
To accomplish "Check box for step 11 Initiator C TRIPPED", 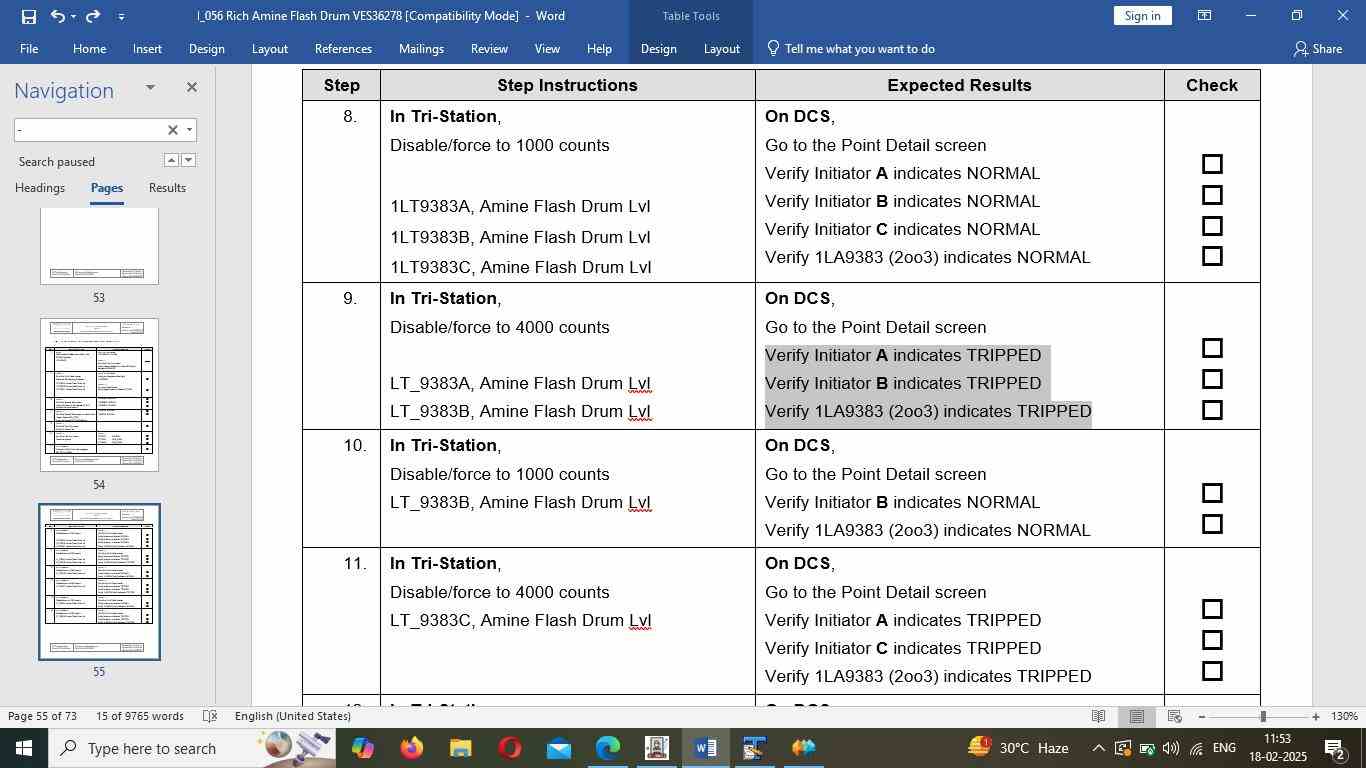I will click(x=1212, y=640).
